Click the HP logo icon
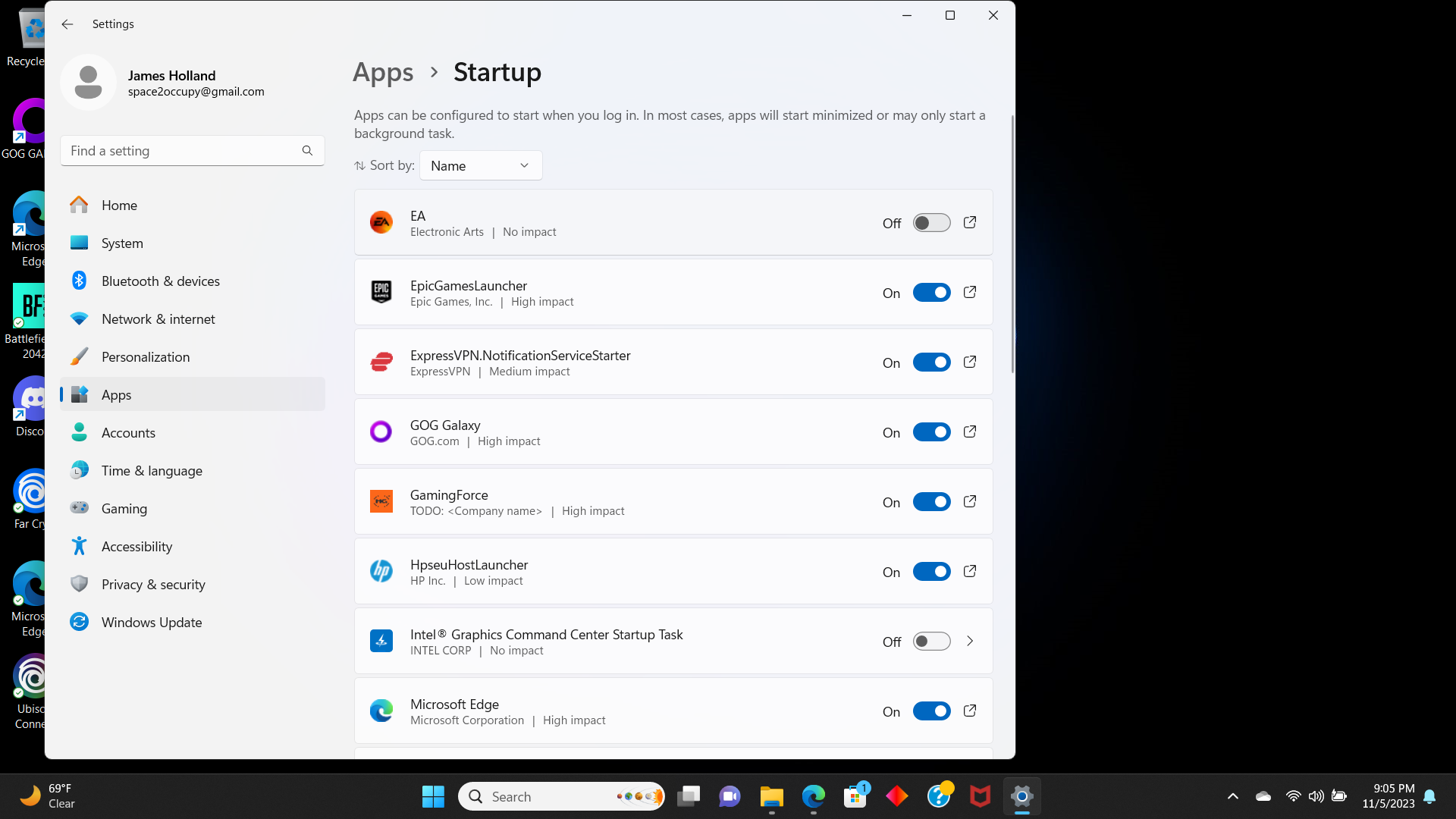Screen dimensions: 1456x819 381,571
